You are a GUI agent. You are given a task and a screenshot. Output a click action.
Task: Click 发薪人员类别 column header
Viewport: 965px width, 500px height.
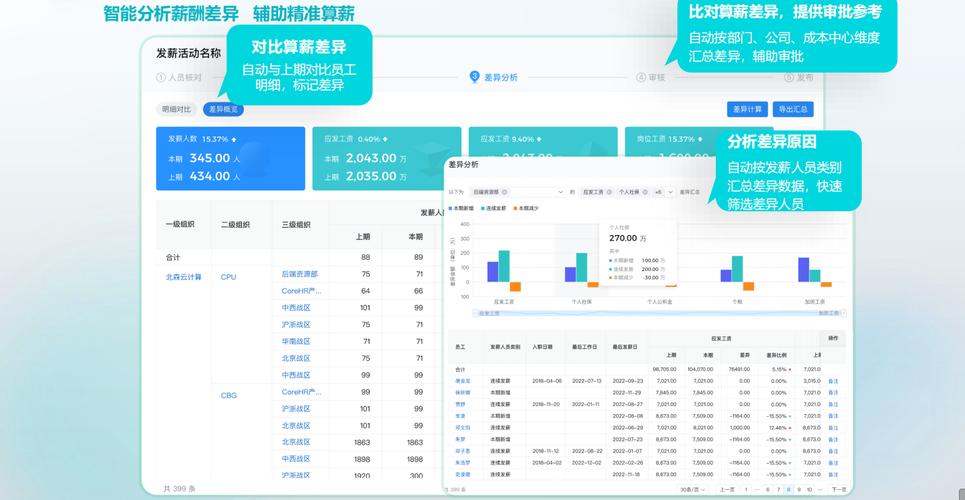click(x=505, y=347)
